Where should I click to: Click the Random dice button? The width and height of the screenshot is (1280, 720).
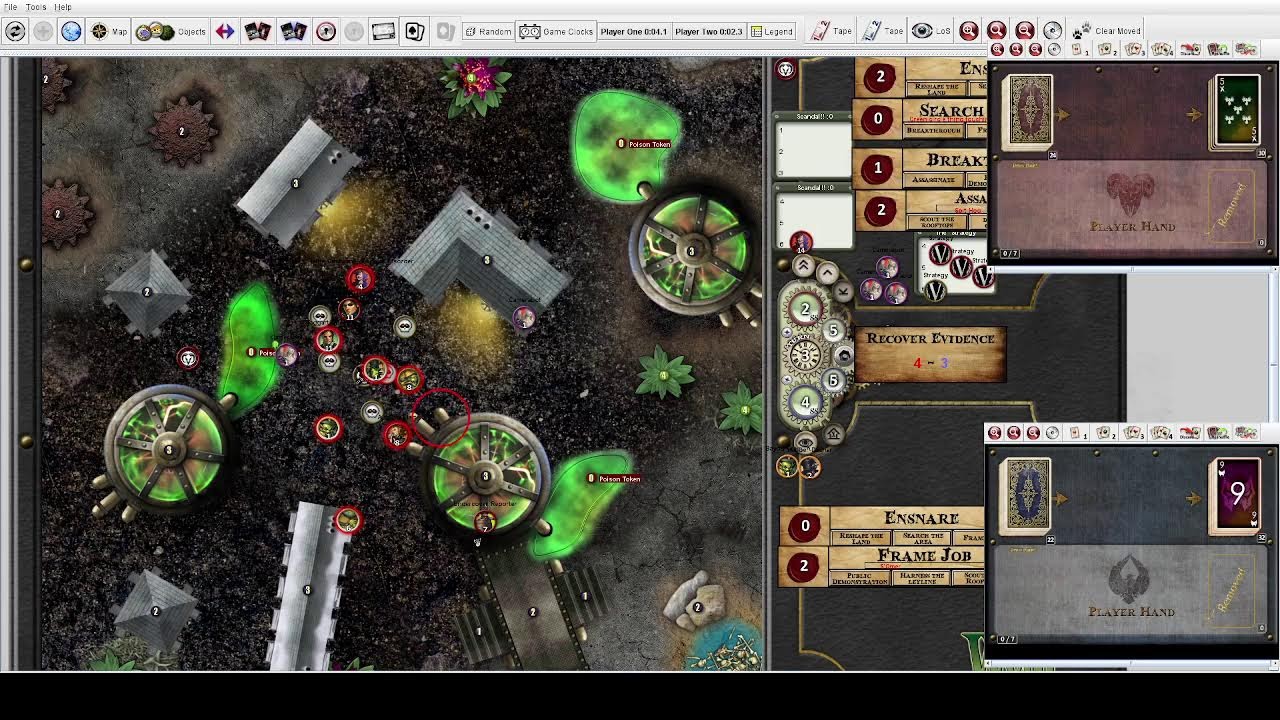(487, 31)
